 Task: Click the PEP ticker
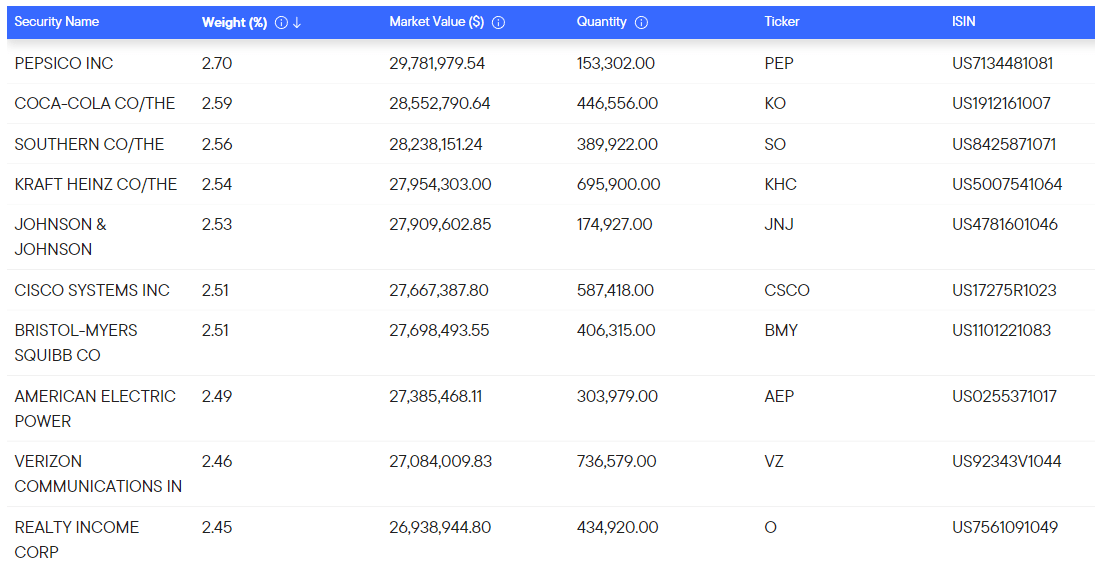click(x=779, y=64)
